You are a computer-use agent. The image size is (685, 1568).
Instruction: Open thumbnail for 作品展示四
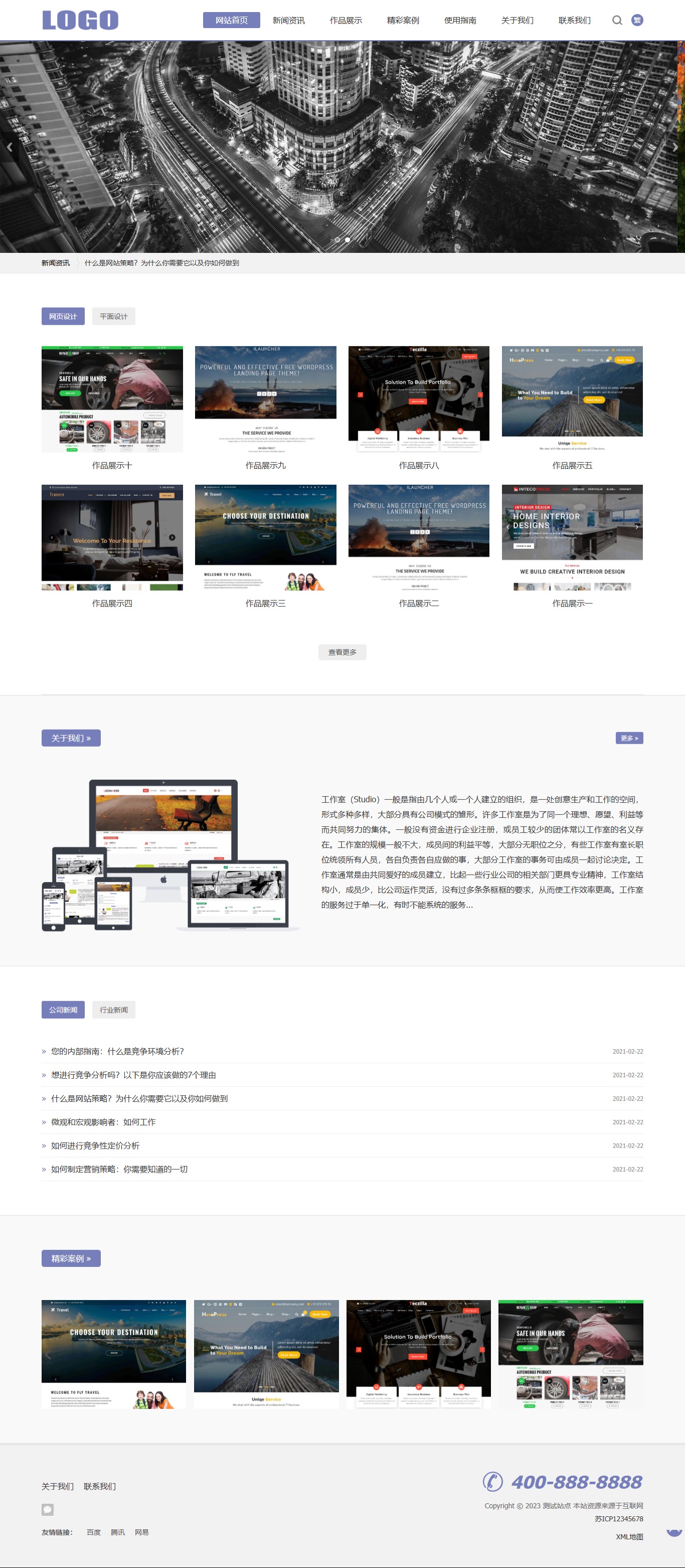pos(112,537)
